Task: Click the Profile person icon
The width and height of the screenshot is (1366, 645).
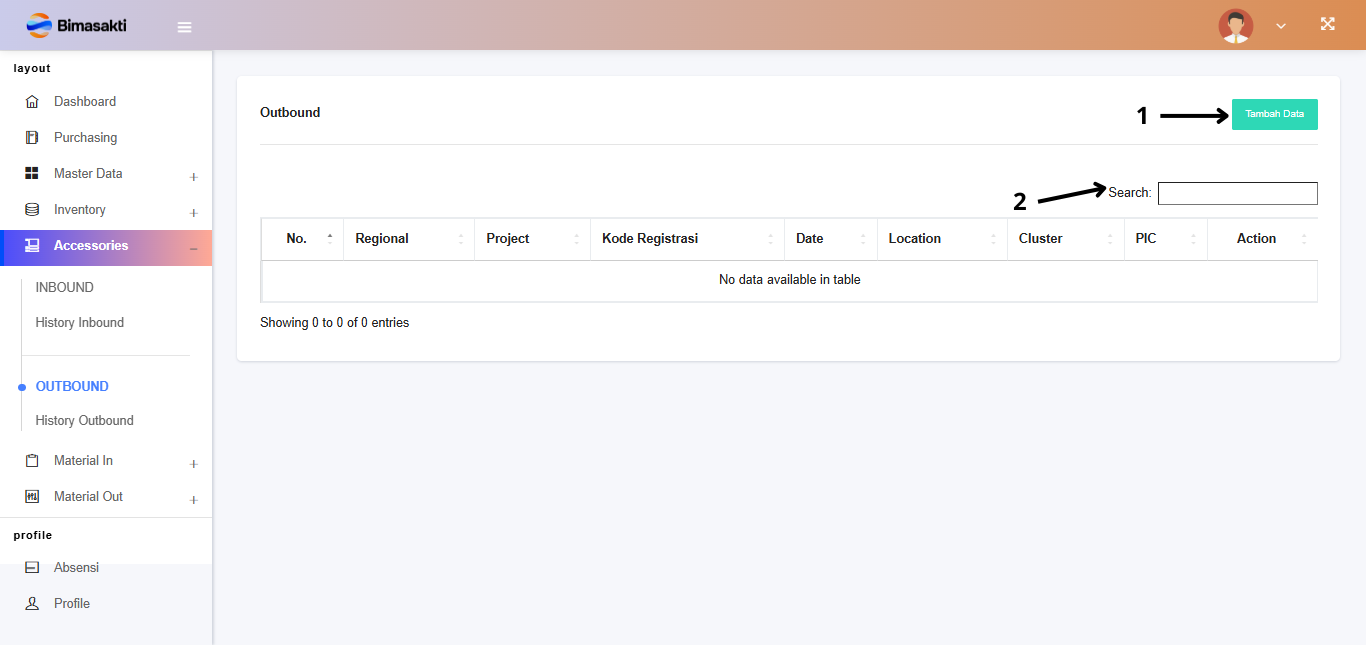Action: [x=32, y=604]
